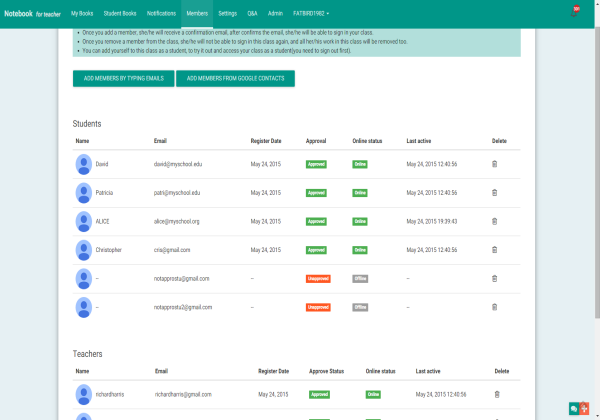Click Approved badge in richardharris's row
This screenshot has width=600, height=420.
[x=319, y=394]
